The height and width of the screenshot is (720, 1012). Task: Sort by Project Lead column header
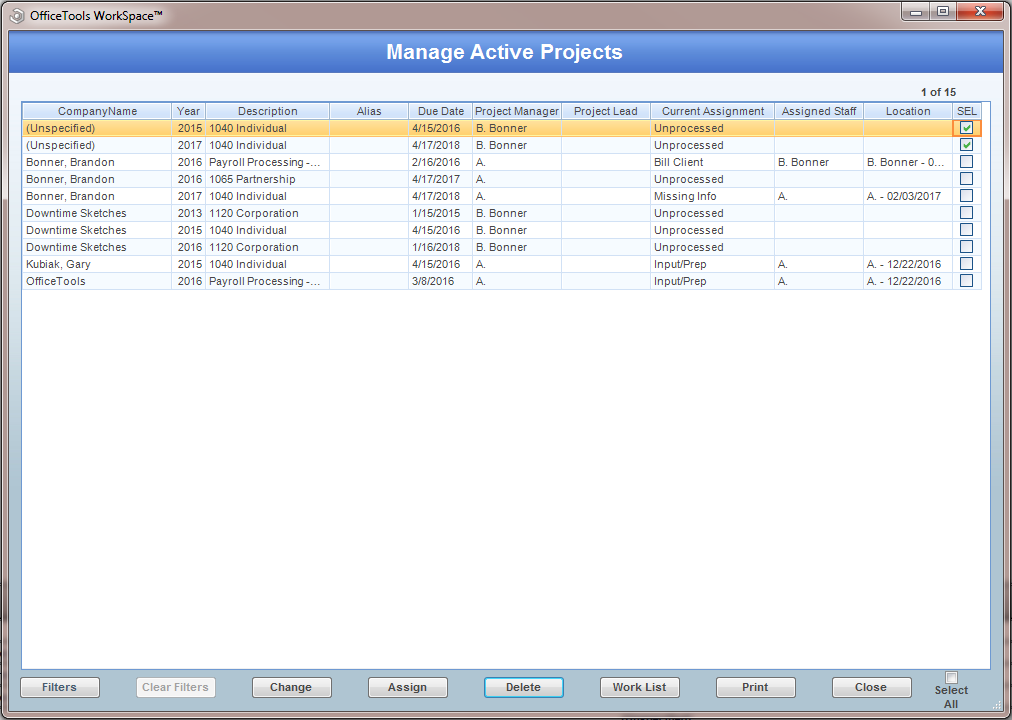605,111
